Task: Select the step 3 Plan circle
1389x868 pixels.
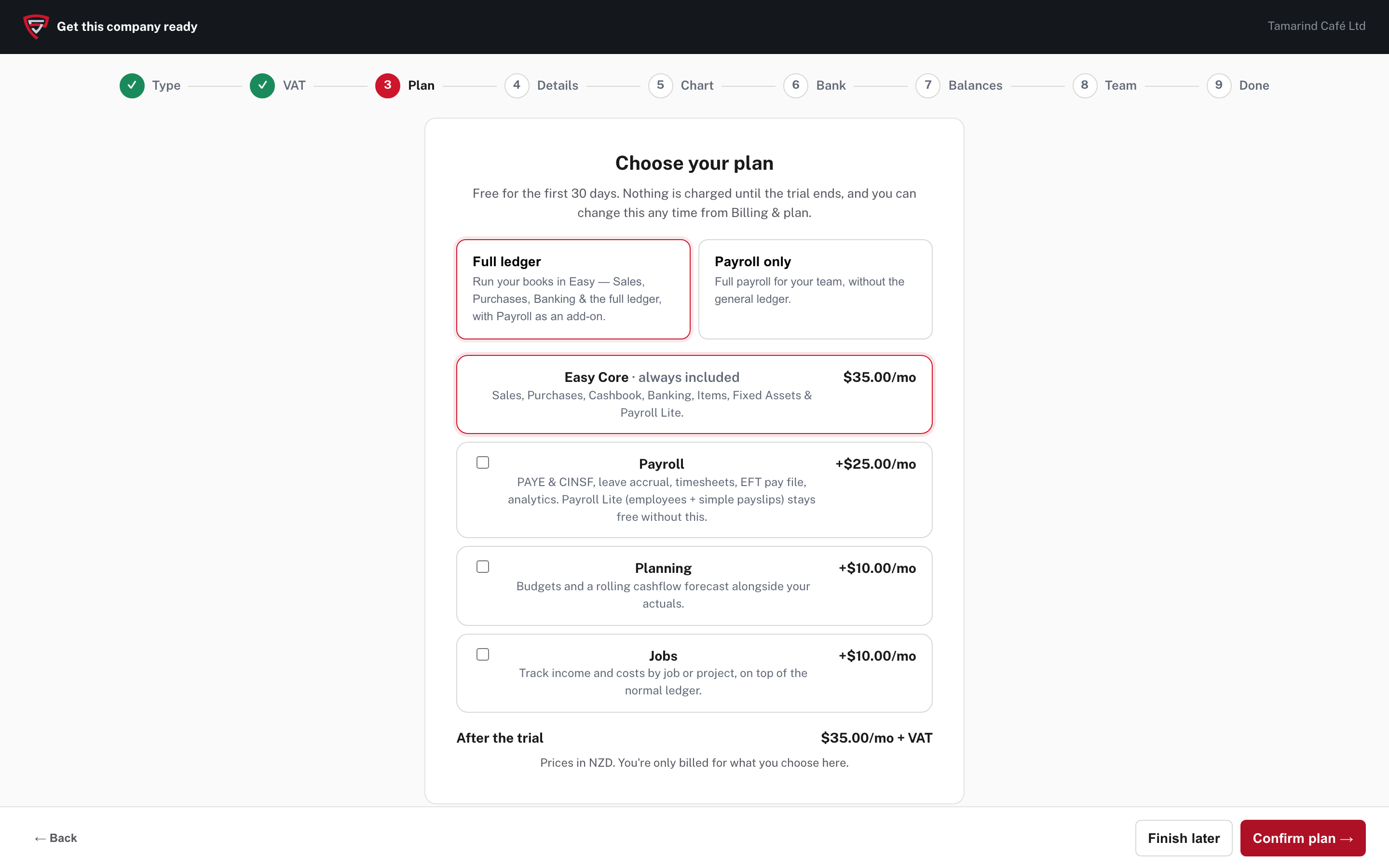Action: 387,85
